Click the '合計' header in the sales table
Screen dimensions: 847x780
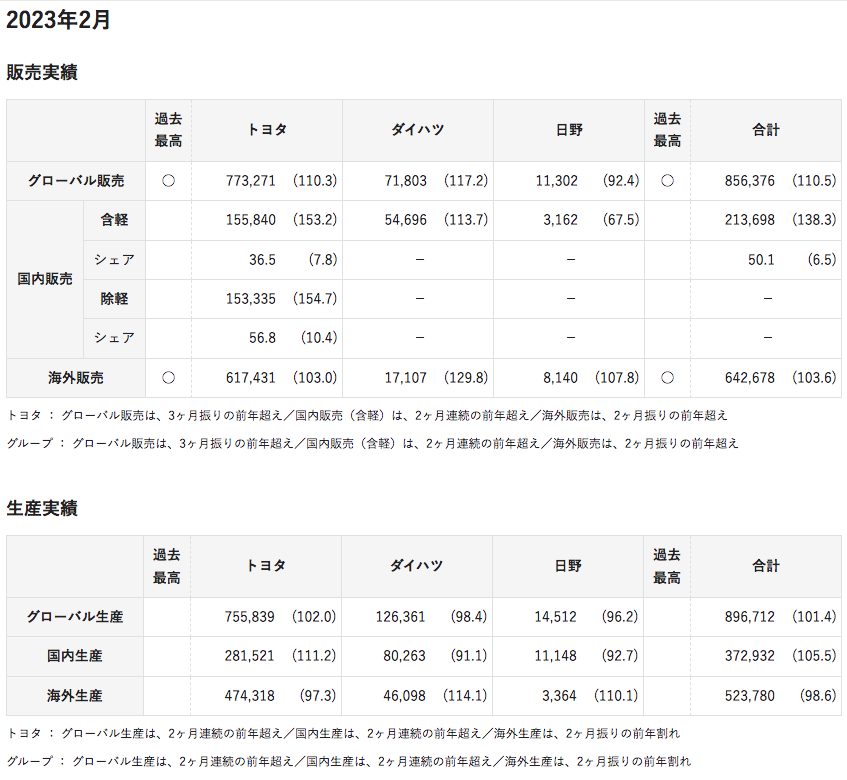pyautogui.click(x=766, y=130)
